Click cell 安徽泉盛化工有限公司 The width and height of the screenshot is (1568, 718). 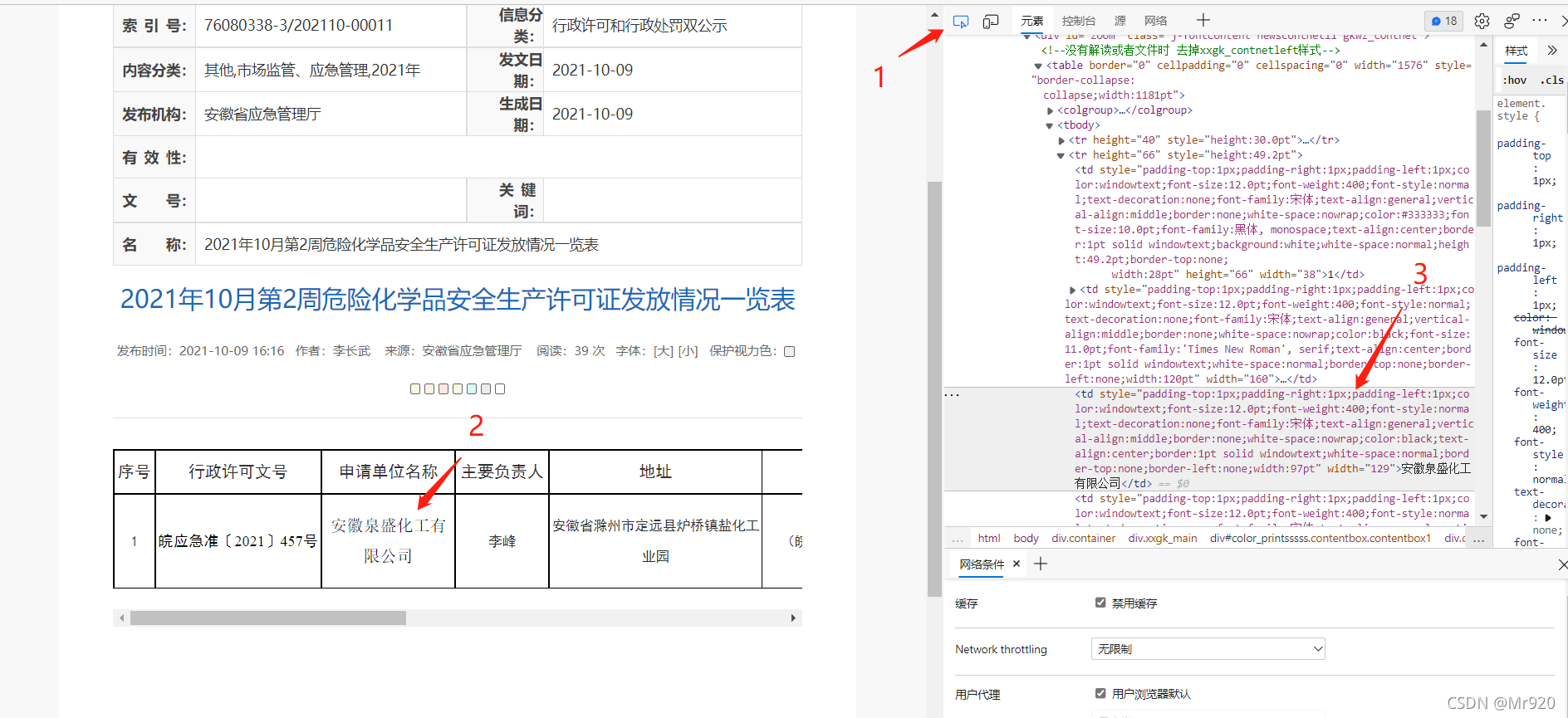388,541
